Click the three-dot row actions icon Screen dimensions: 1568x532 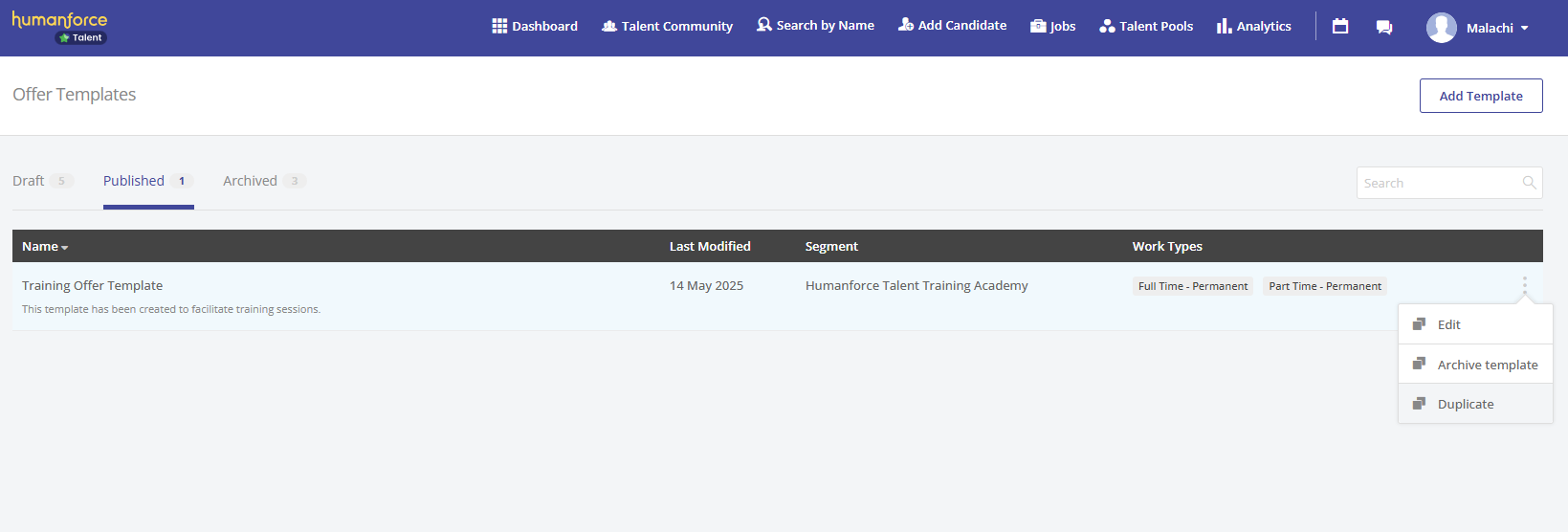pos(1524,285)
